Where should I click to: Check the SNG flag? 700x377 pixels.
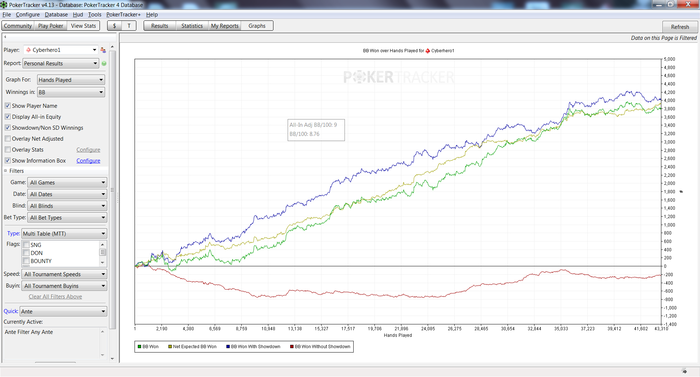click(x=26, y=245)
